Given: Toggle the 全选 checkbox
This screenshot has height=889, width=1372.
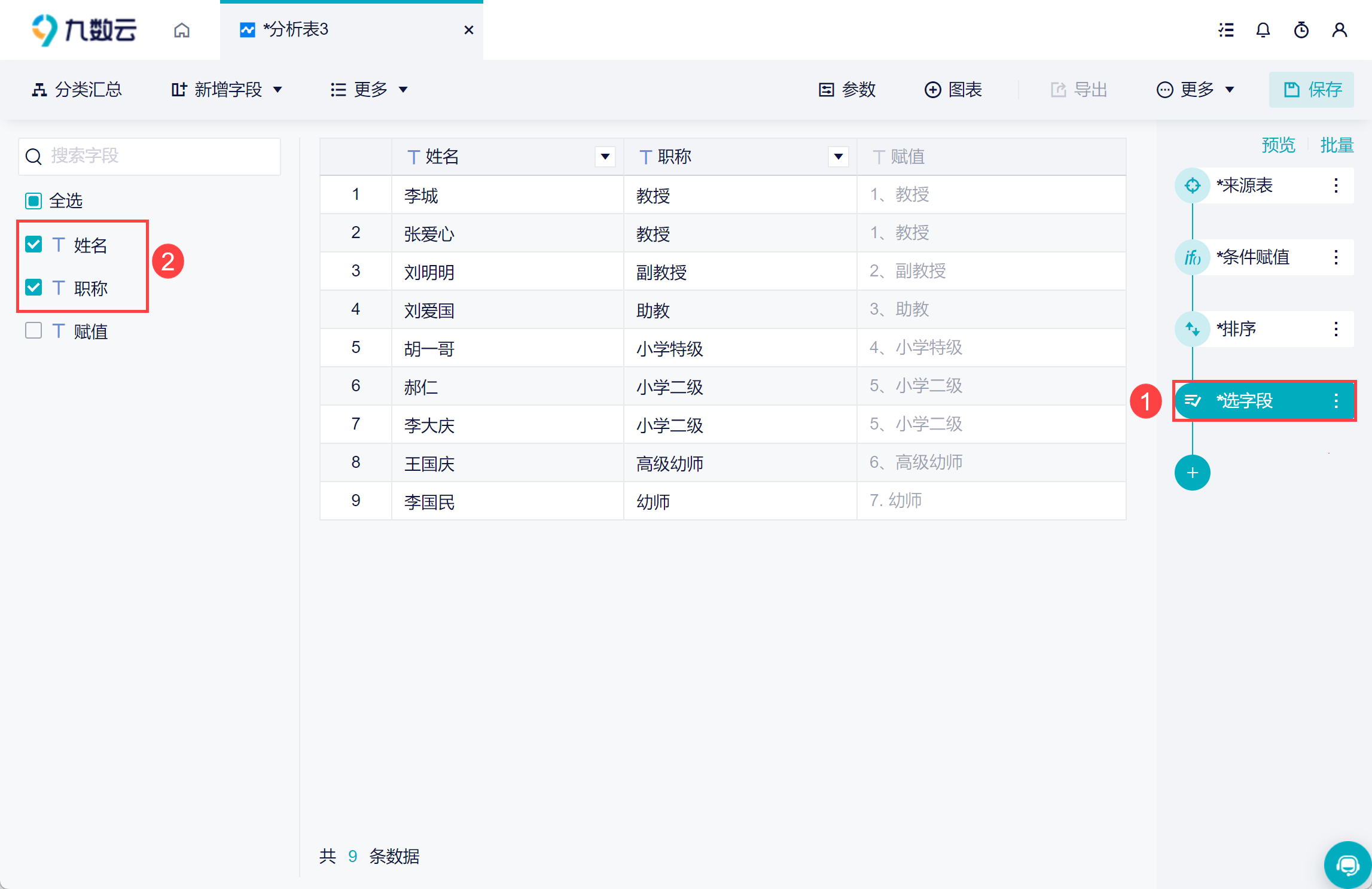Looking at the screenshot, I should 33,200.
